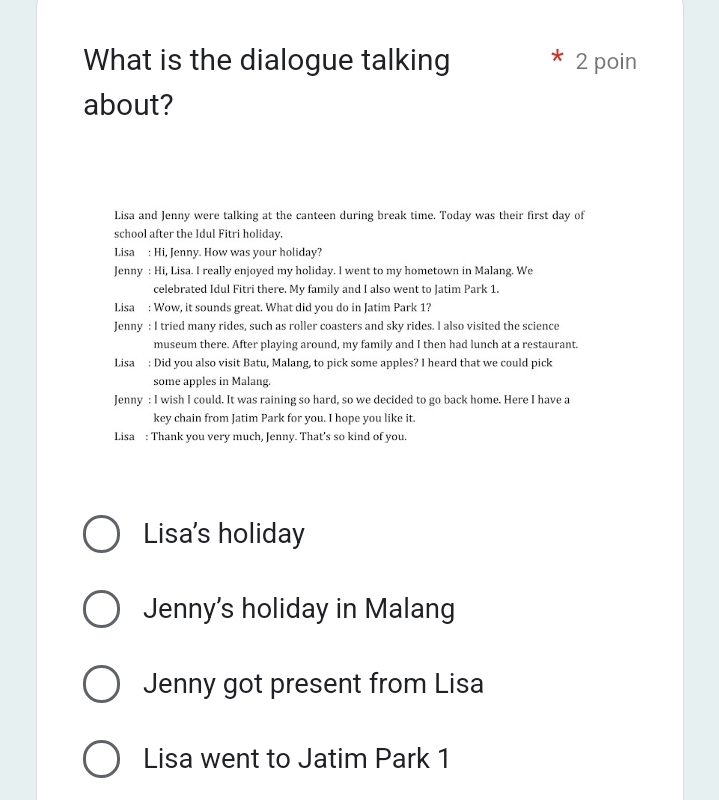Mark the "Lisa went to Jatim Park 1" radio circle

[102, 759]
